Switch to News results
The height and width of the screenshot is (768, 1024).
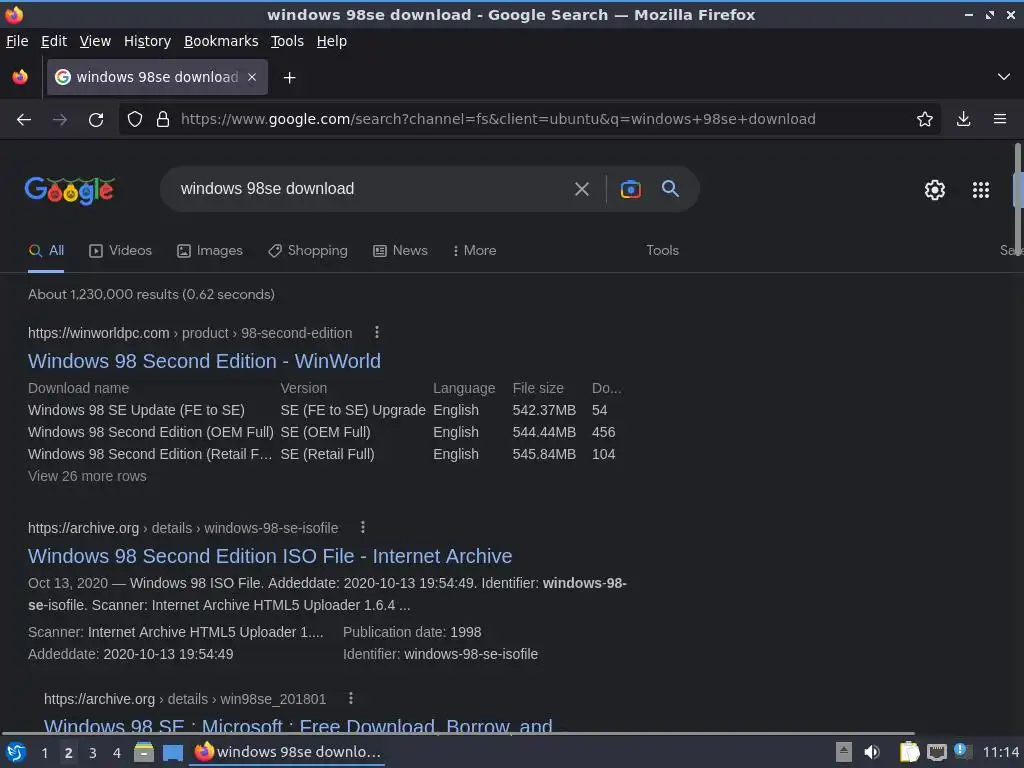coord(400,251)
